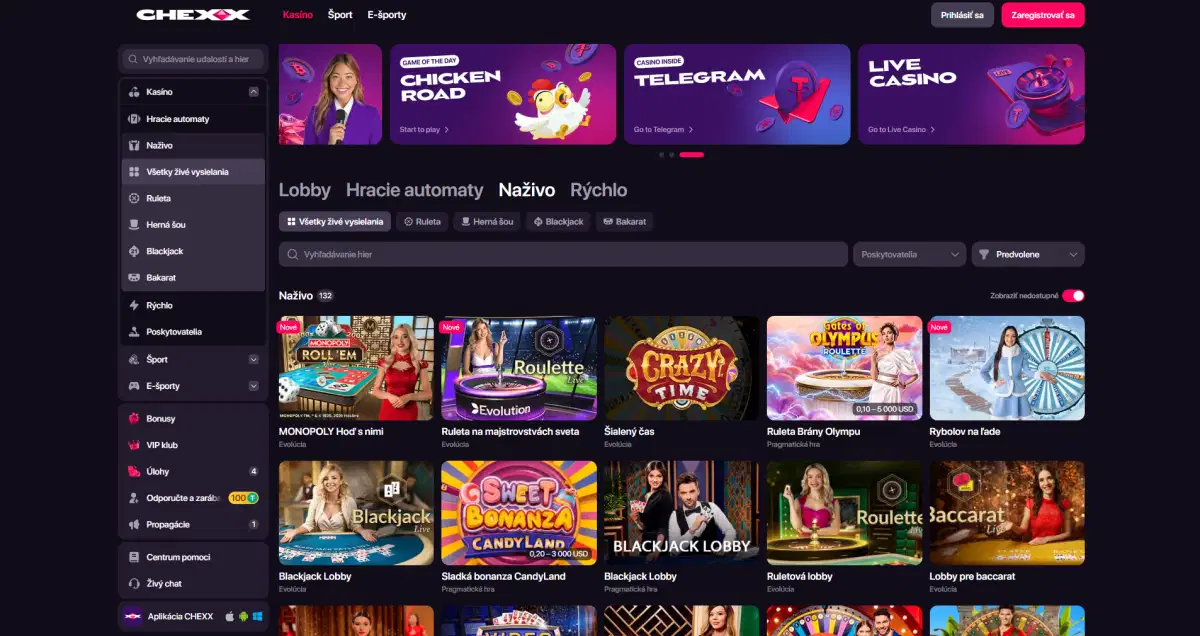The image size is (1200, 636).
Task: Click Start to play on Chicken Road banner
Action: tap(424, 130)
